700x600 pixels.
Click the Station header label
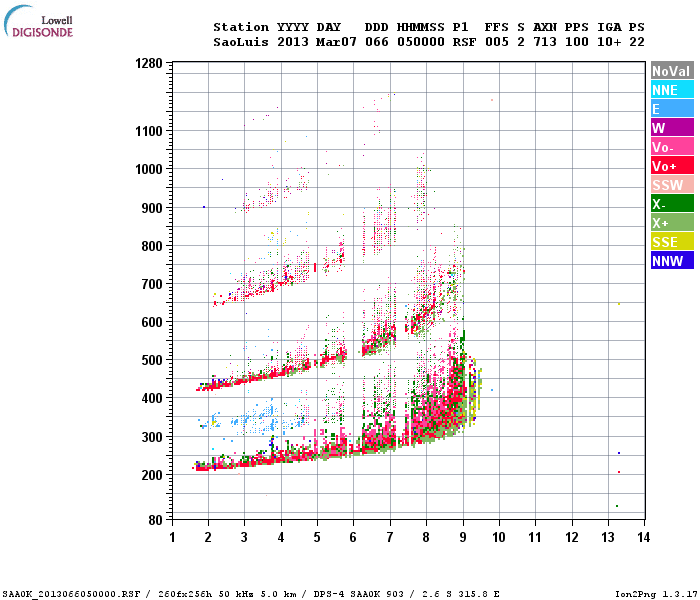[x=241, y=27]
